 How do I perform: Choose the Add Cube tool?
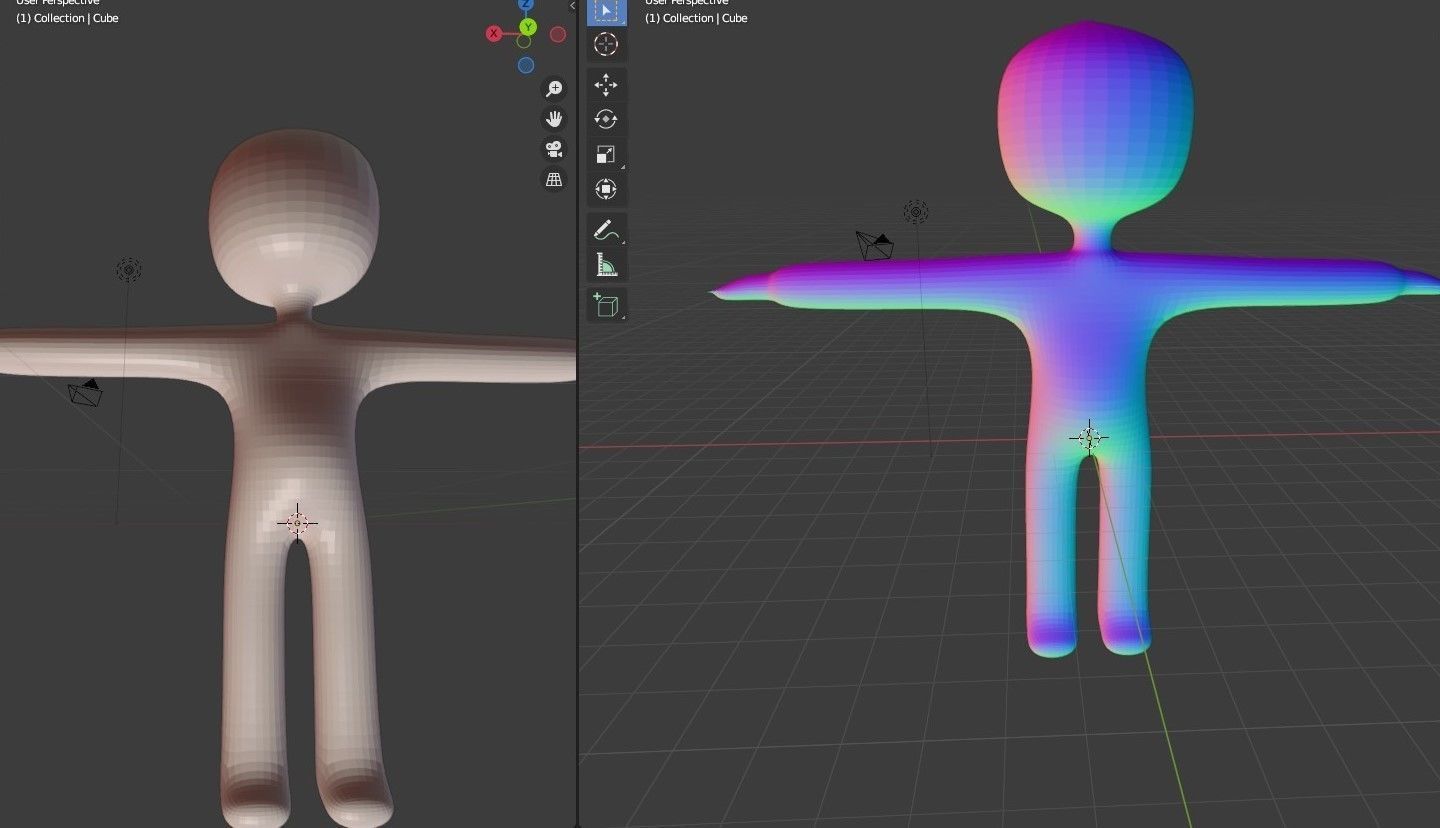pyautogui.click(x=605, y=305)
